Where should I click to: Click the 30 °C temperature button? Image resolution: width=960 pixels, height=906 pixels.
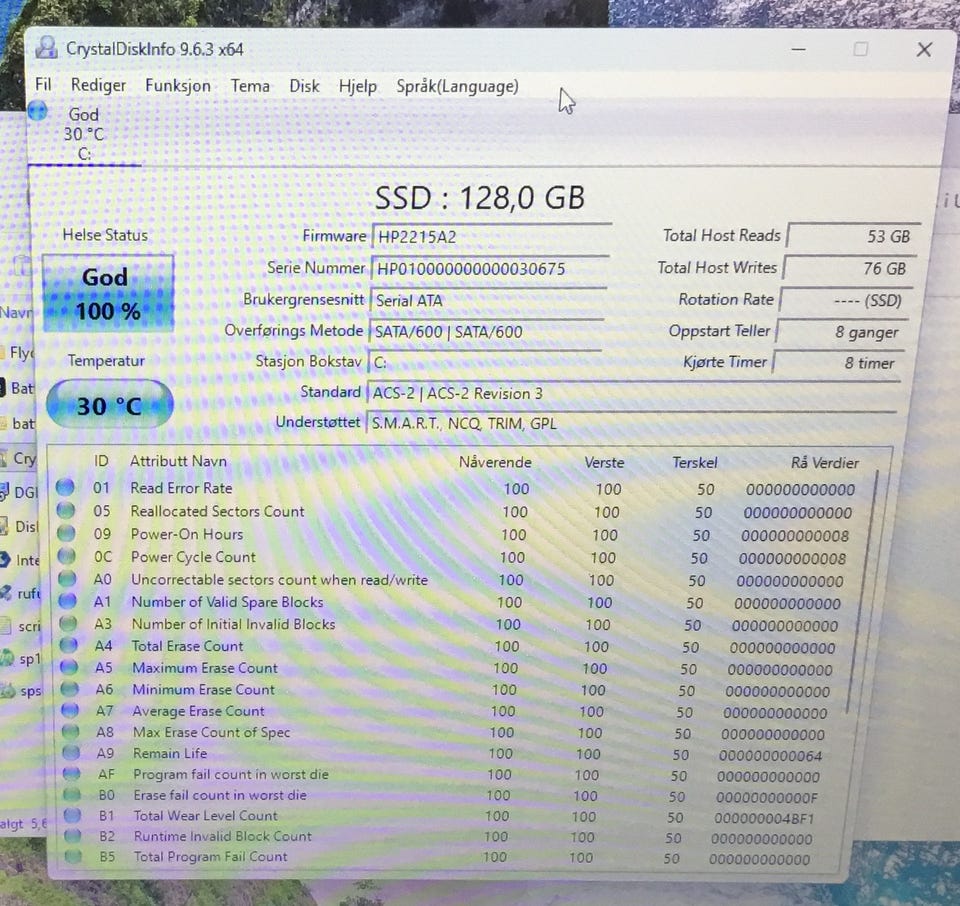pos(110,405)
